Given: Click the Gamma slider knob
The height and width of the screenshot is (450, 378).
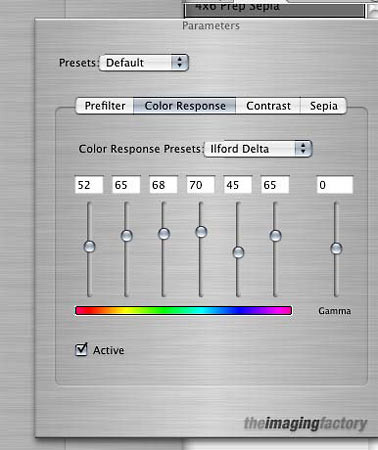Looking at the screenshot, I should [x=336, y=248].
